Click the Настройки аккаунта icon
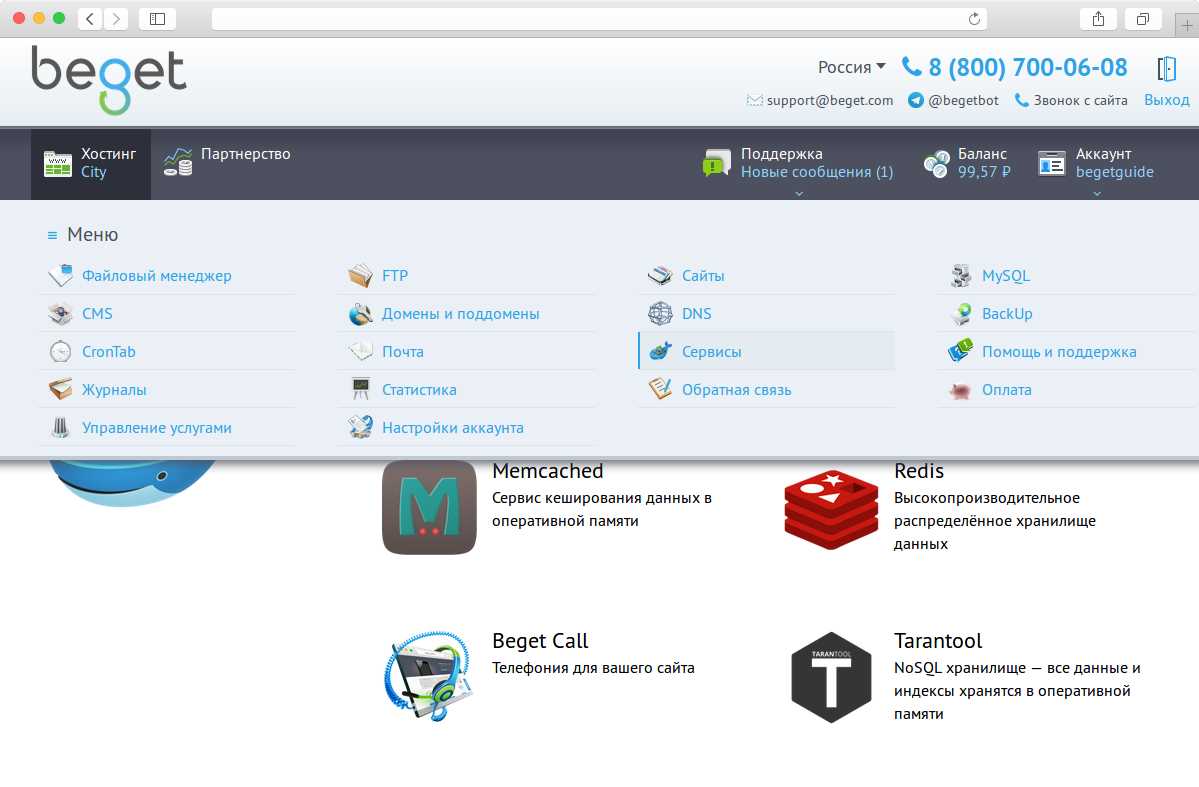 point(360,428)
